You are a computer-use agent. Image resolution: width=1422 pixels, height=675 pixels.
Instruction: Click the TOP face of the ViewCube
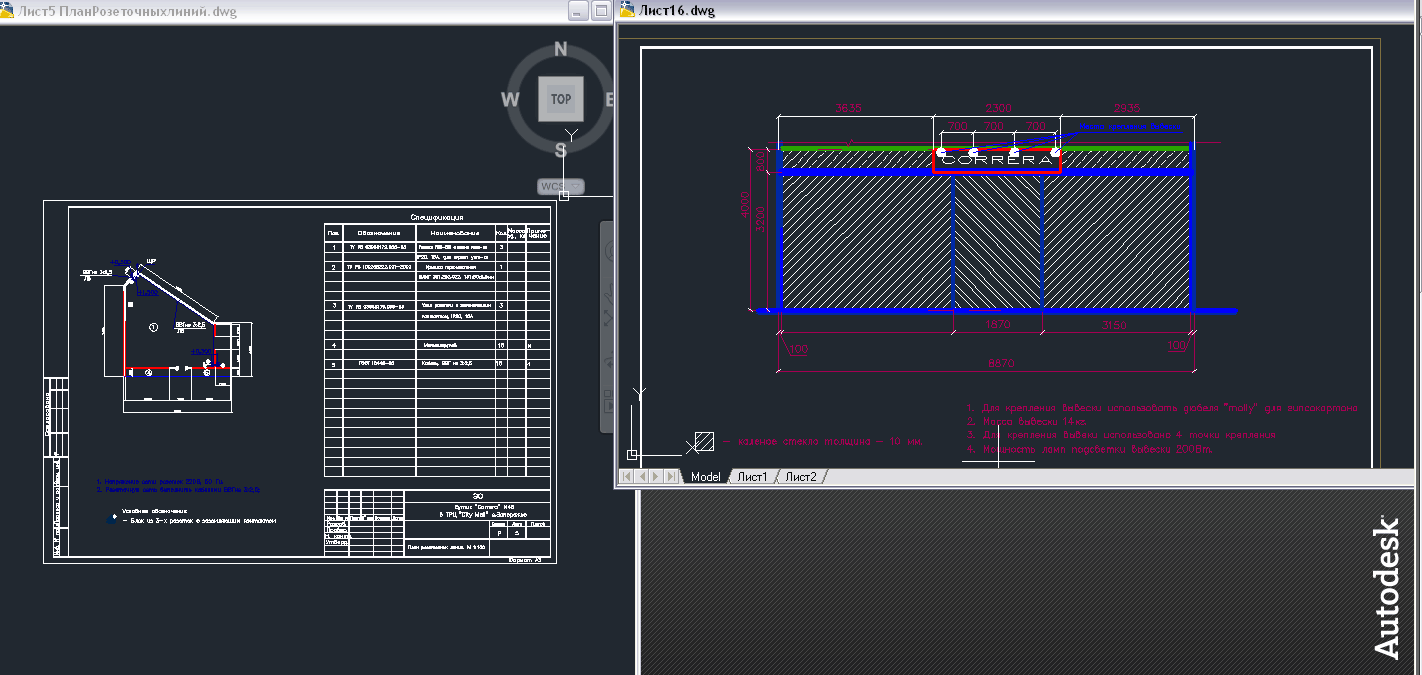tap(560, 99)
